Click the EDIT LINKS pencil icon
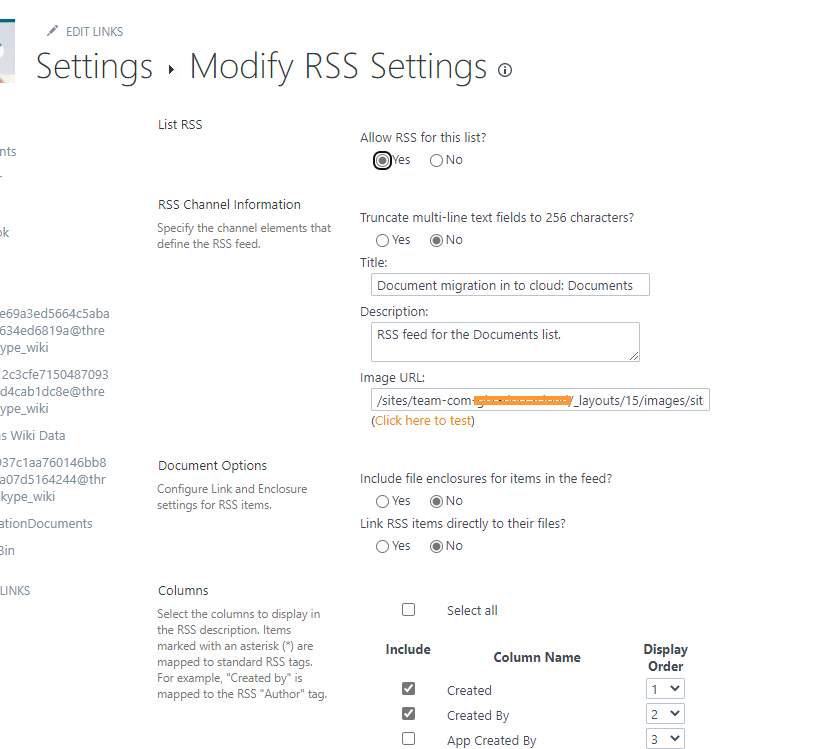The height and width of the screenshot is (749, 816). pyautogui.click(x=52, y=31)
